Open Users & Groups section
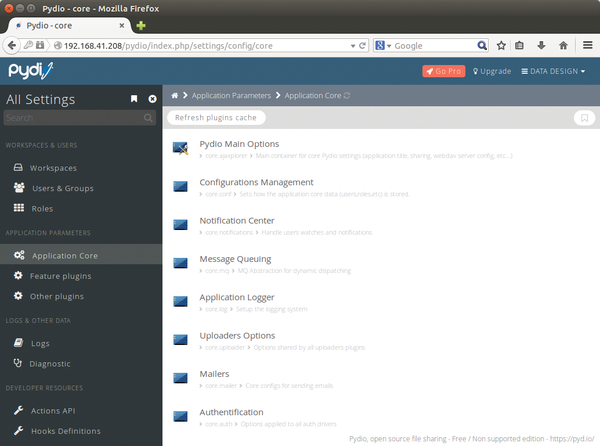Image resolution: width=600 pixels, height=446 pixels. (63, 188)
